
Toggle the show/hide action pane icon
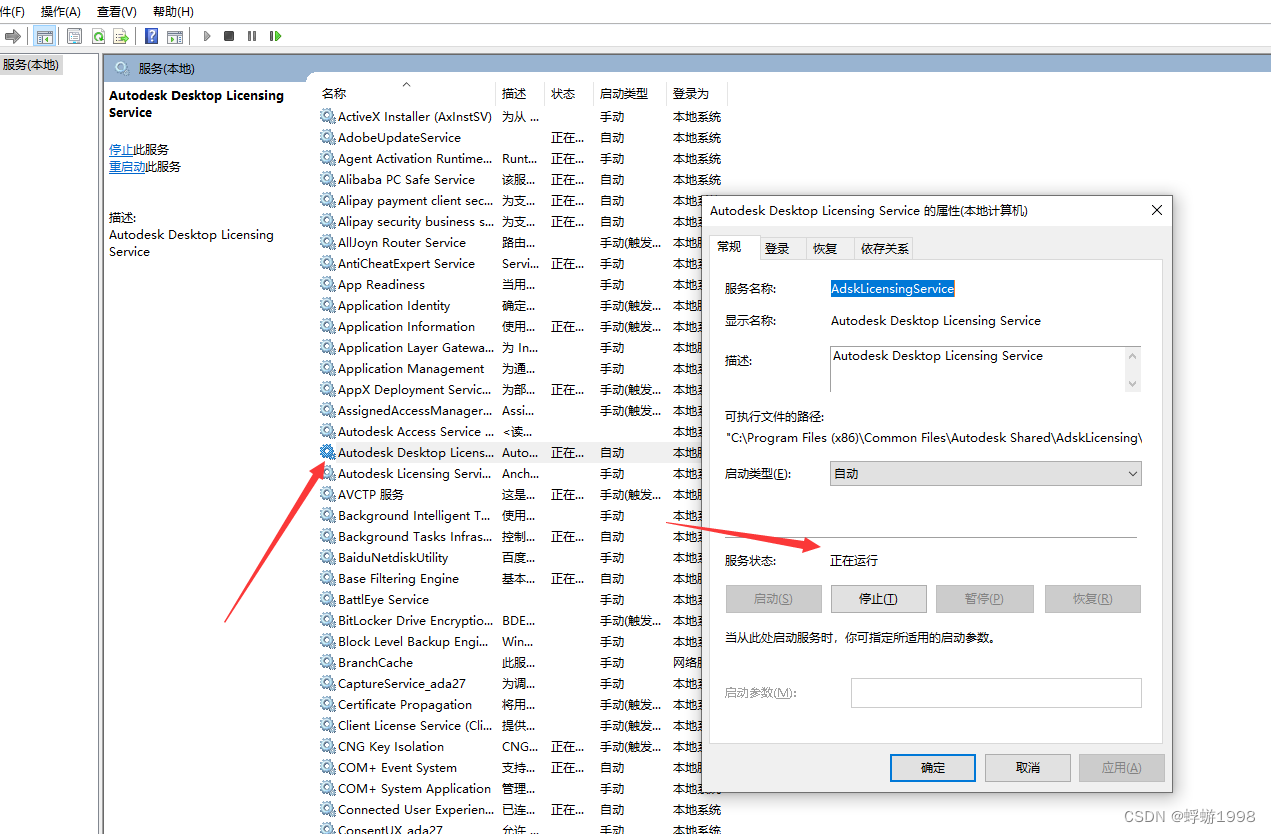(x=175, y=36)
